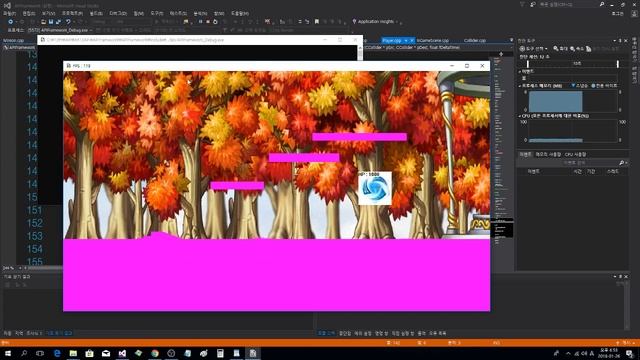This screenshot has height=360, width=640.
Task: Click the taskbar search icon
Action: tap(24, 353)
